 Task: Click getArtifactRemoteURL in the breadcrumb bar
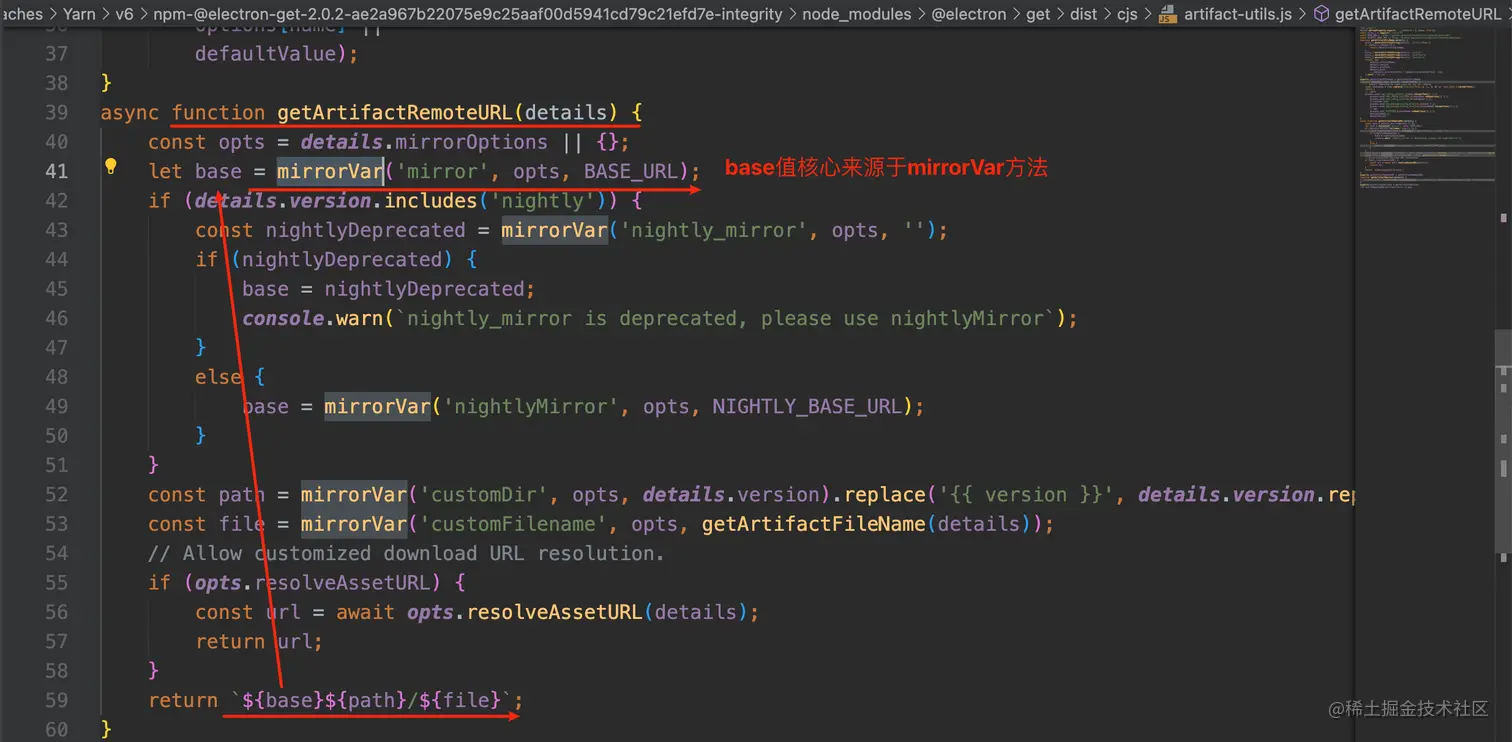click(x=1412, y=14)
